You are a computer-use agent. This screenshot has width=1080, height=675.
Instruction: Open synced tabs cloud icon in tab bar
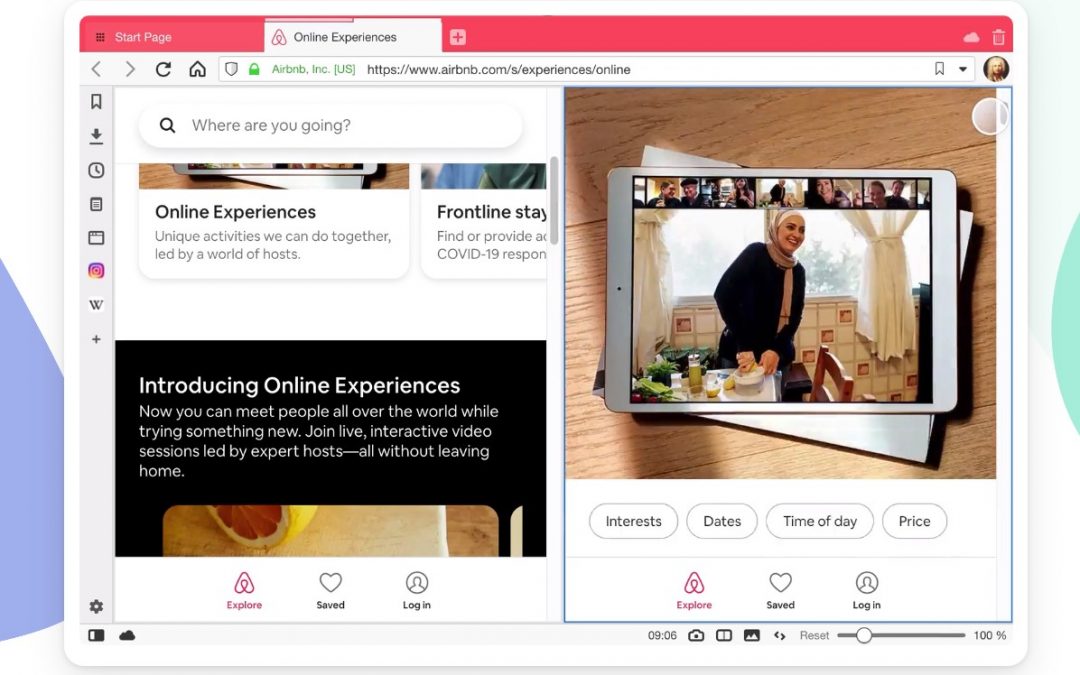coord(971,37)
